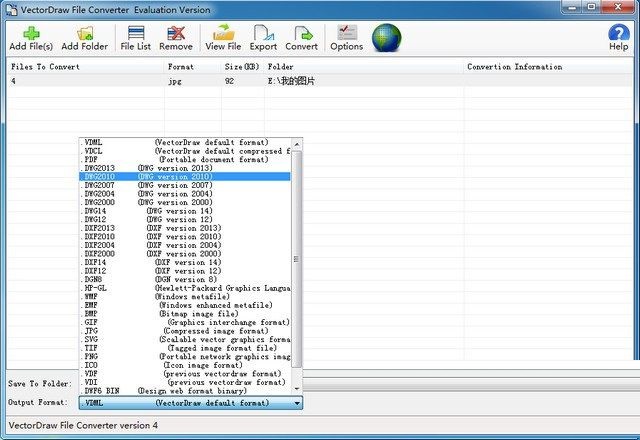Collapse the Output Format dropdown arrow
640x440 pixels.
pyautogui.click(x=297, y=403)
